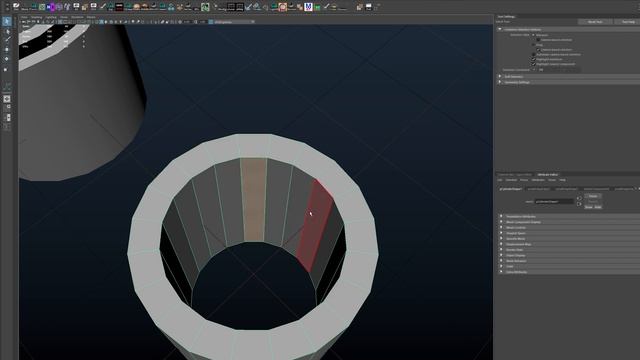Click the Hide button in Attribute Editor
This screenshot has height=360, width=640.
point(598,207)
